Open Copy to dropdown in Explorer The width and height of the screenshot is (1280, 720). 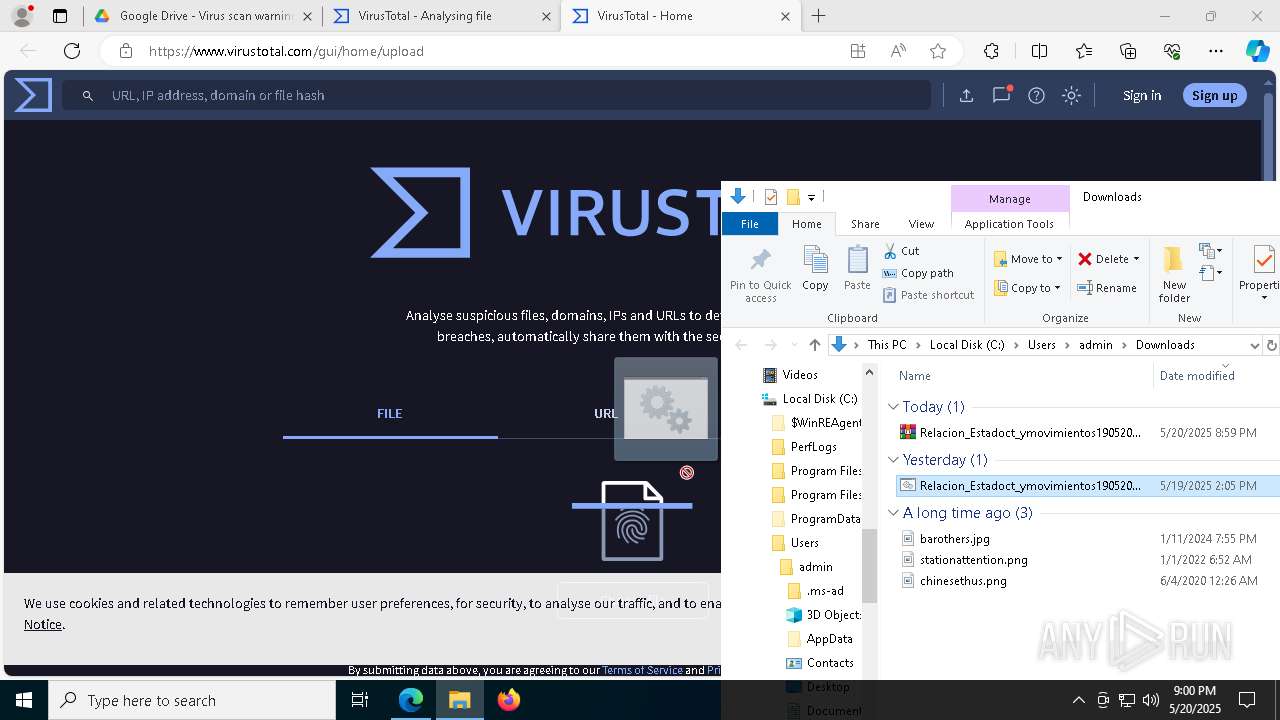coord(1028,288)
